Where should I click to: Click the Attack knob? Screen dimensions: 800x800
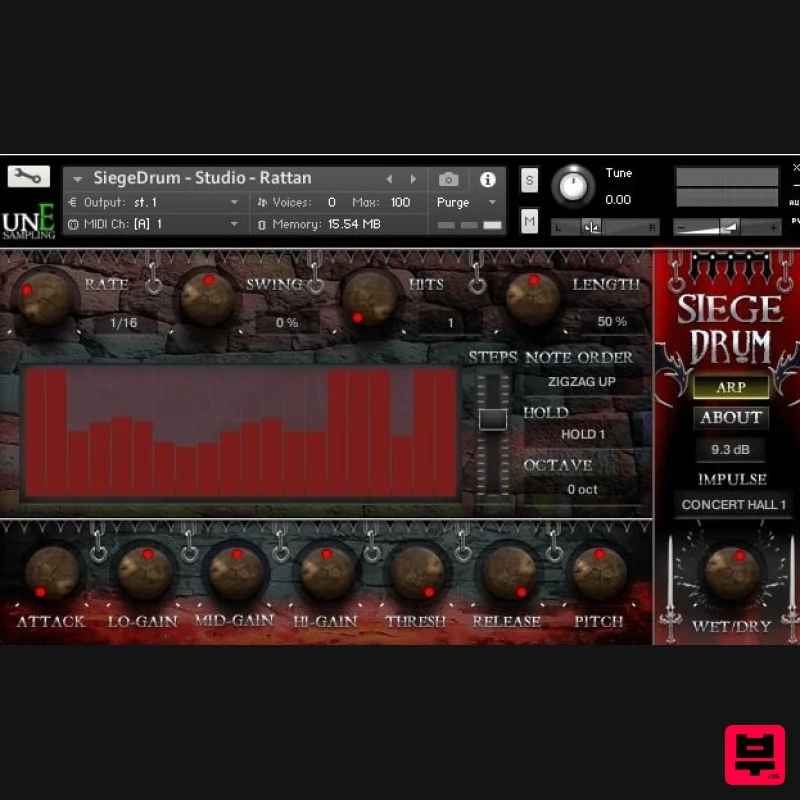(x=52, y=572)
